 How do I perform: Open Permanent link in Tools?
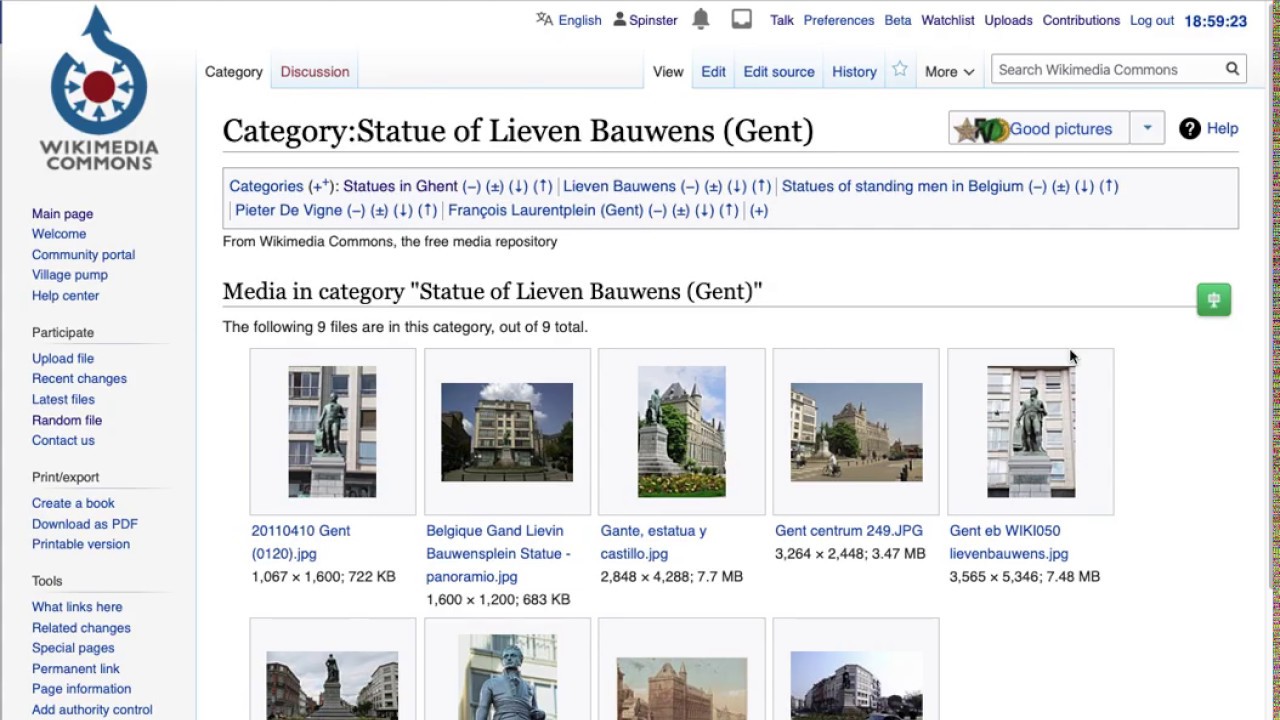(76, 669)
